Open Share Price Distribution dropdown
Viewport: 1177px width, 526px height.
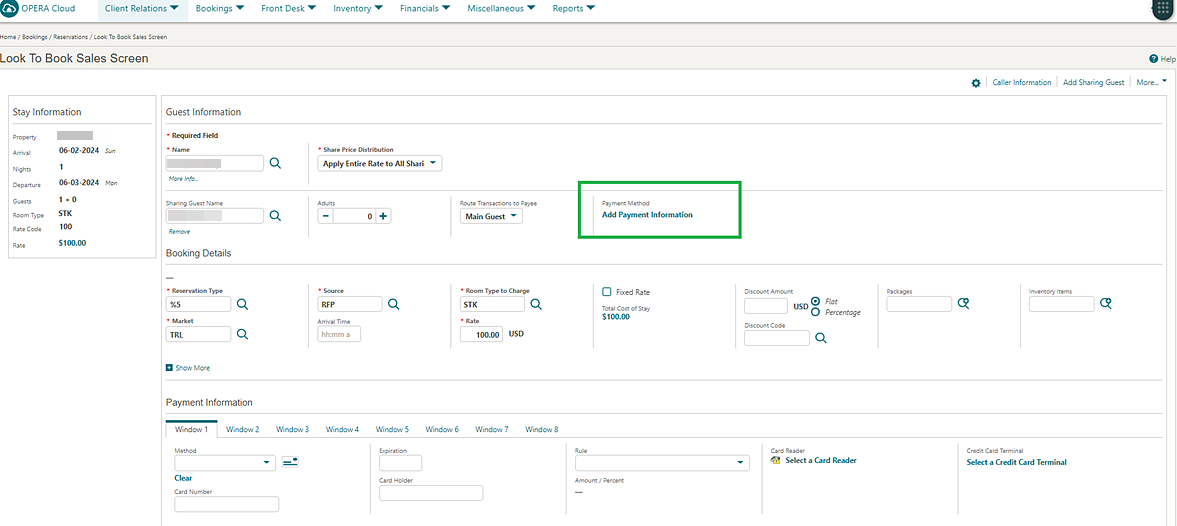(380, 163)
